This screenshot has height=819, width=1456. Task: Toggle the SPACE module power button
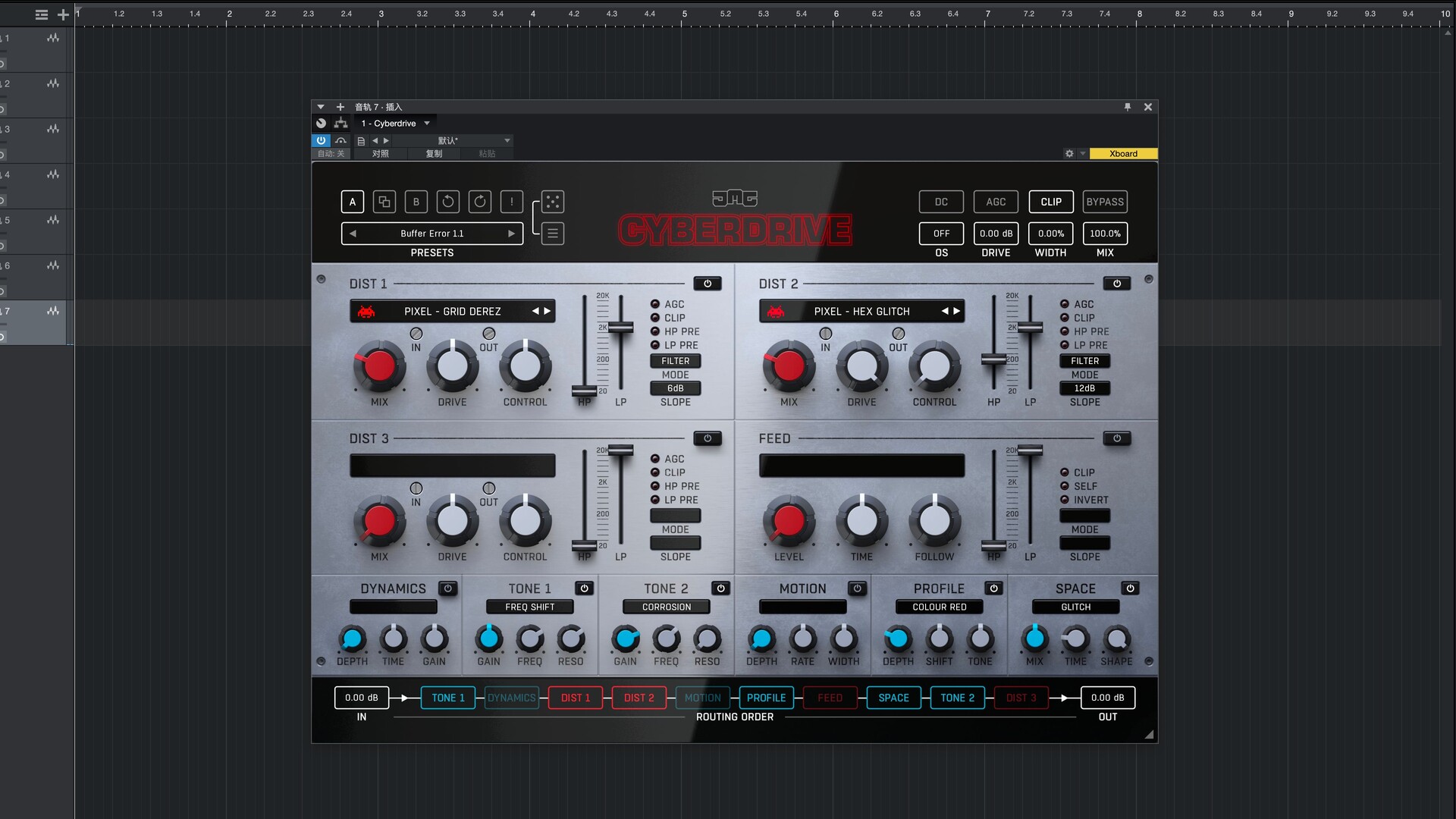[x=1130, y=588]
